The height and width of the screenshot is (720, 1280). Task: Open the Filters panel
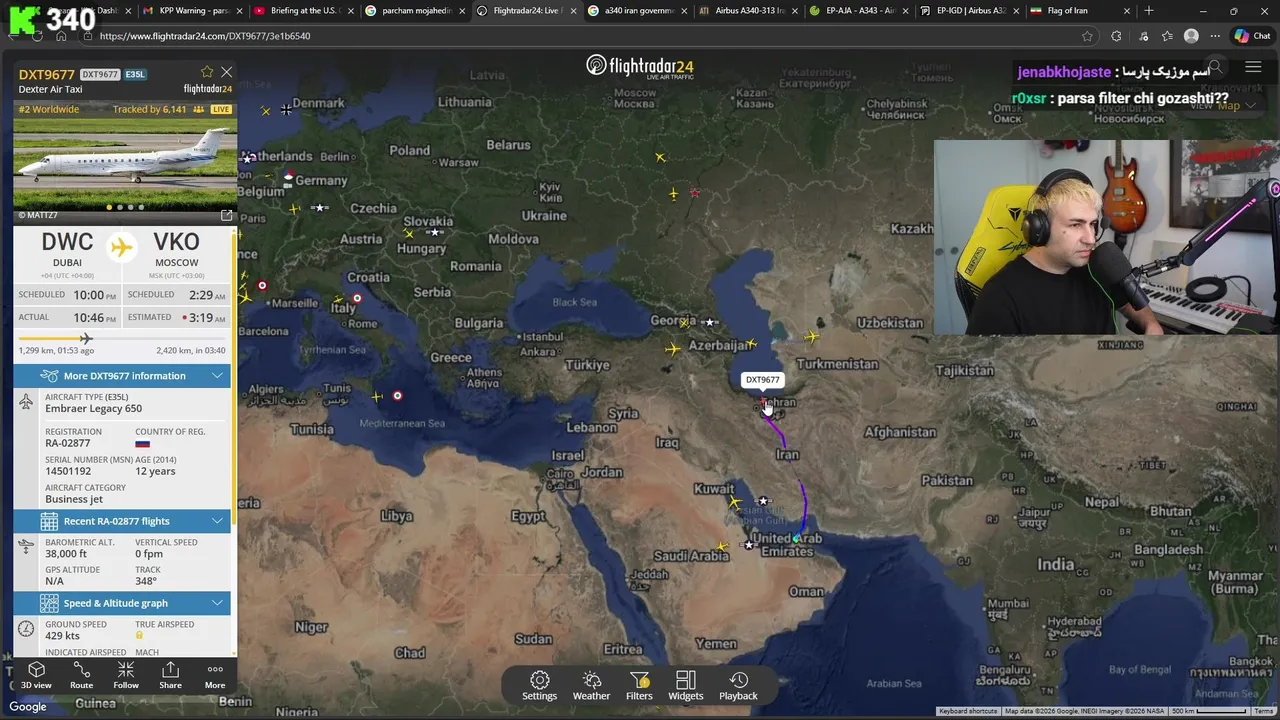639,686
